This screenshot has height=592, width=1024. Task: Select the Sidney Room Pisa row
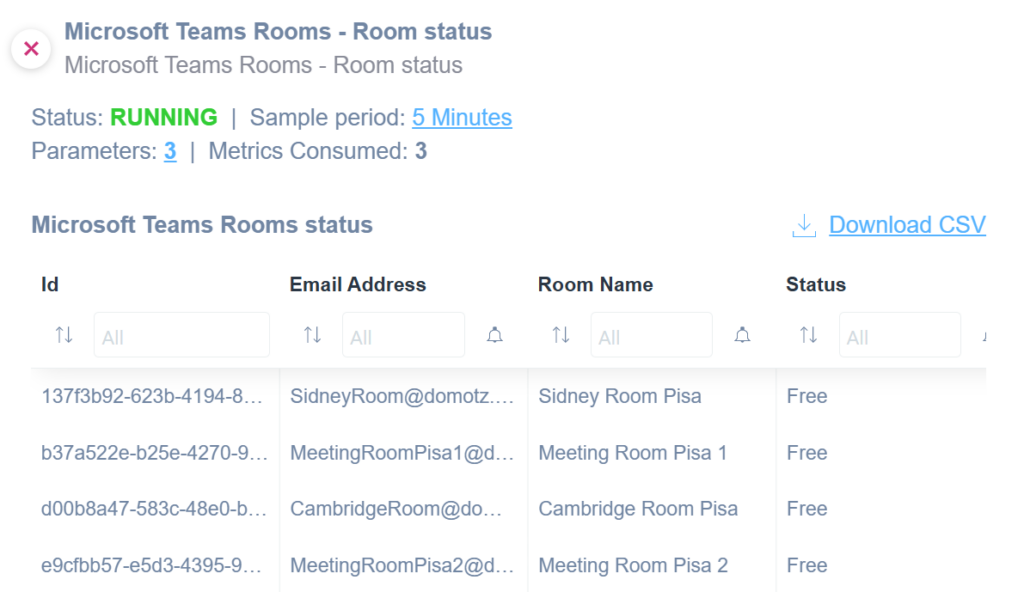pos(508,396)
